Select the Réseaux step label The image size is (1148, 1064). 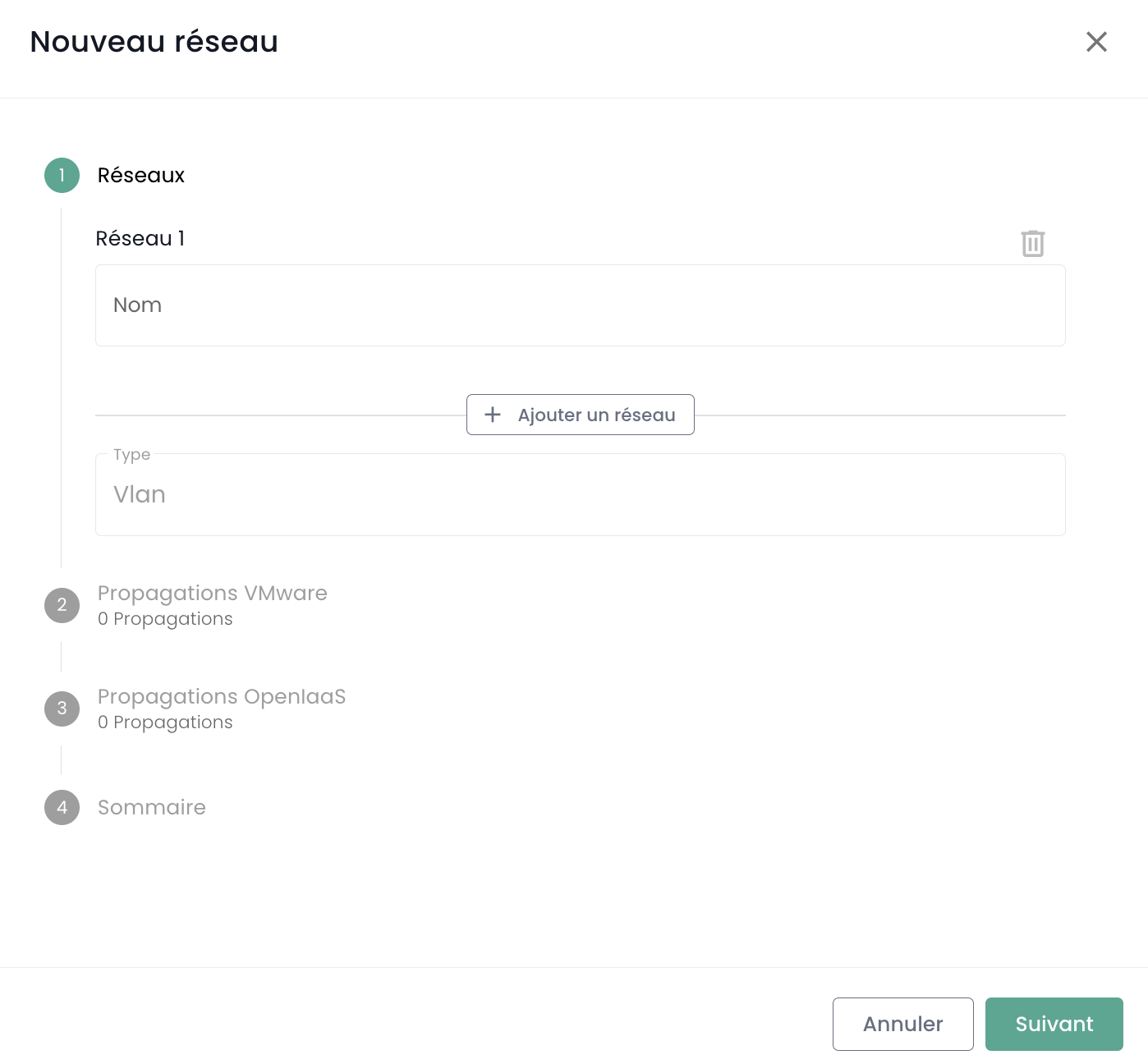pyautogui.click(x=141, y=175)
